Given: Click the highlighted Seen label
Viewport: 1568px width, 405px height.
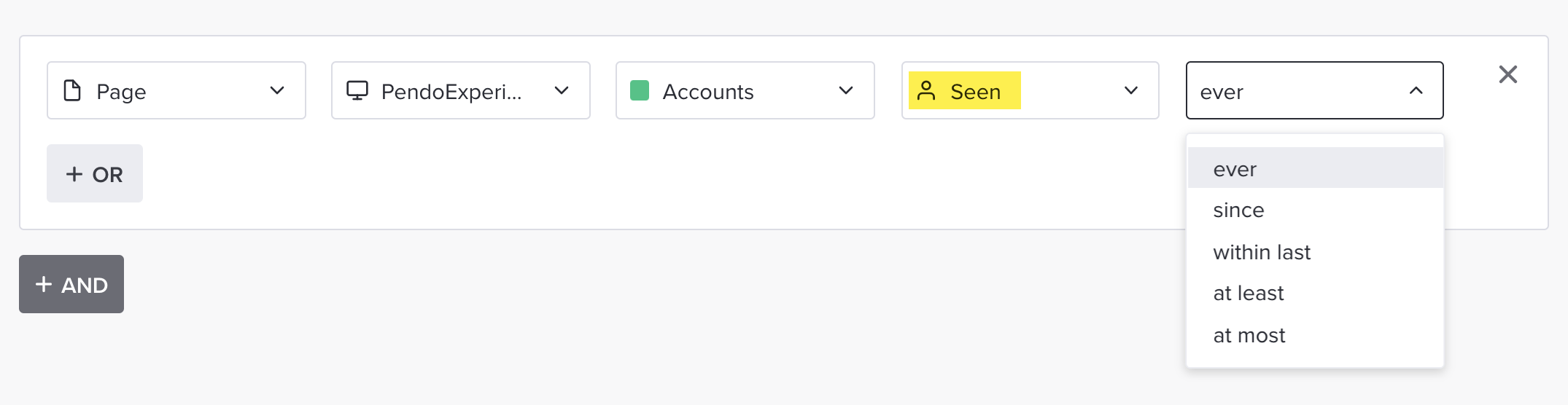Looking at the screenshot, I should [x=975, y=91].
